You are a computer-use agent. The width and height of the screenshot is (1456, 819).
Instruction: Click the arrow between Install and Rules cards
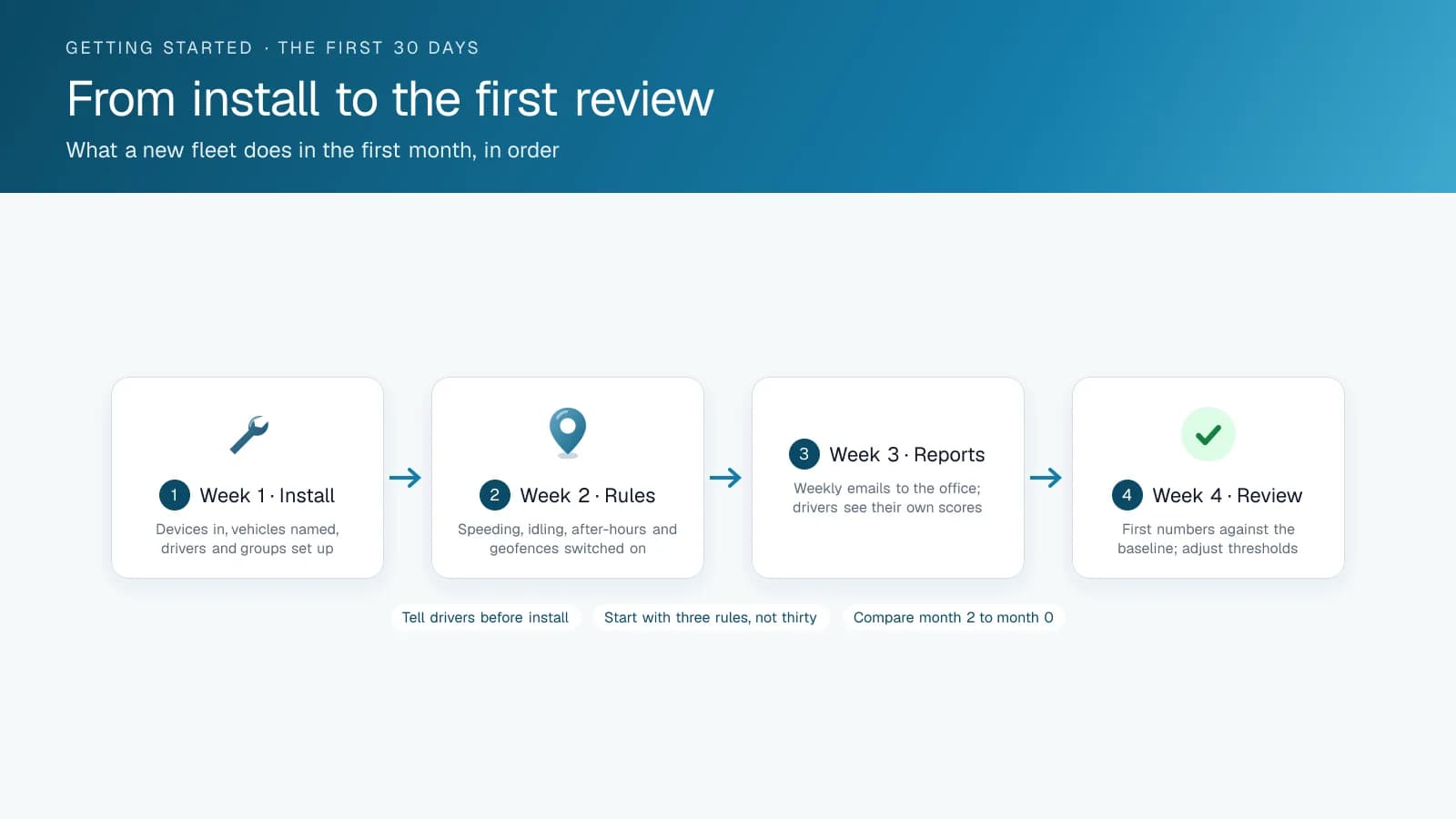406,478
